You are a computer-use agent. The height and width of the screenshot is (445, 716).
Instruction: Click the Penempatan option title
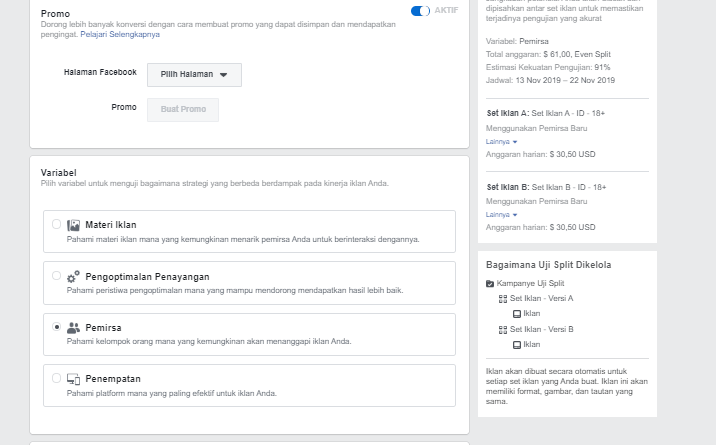[x=113, y=379]
